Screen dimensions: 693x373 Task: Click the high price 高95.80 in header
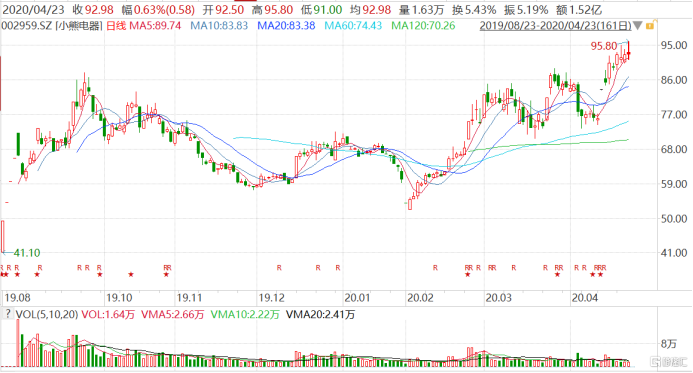coord(273,10)
